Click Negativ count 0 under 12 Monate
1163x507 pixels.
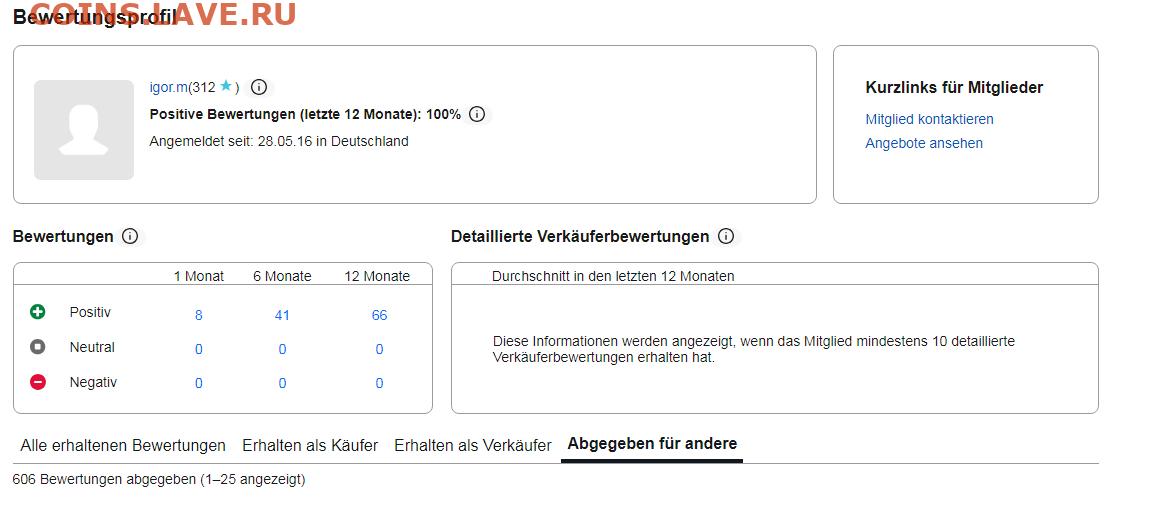[x=379, y=383]
